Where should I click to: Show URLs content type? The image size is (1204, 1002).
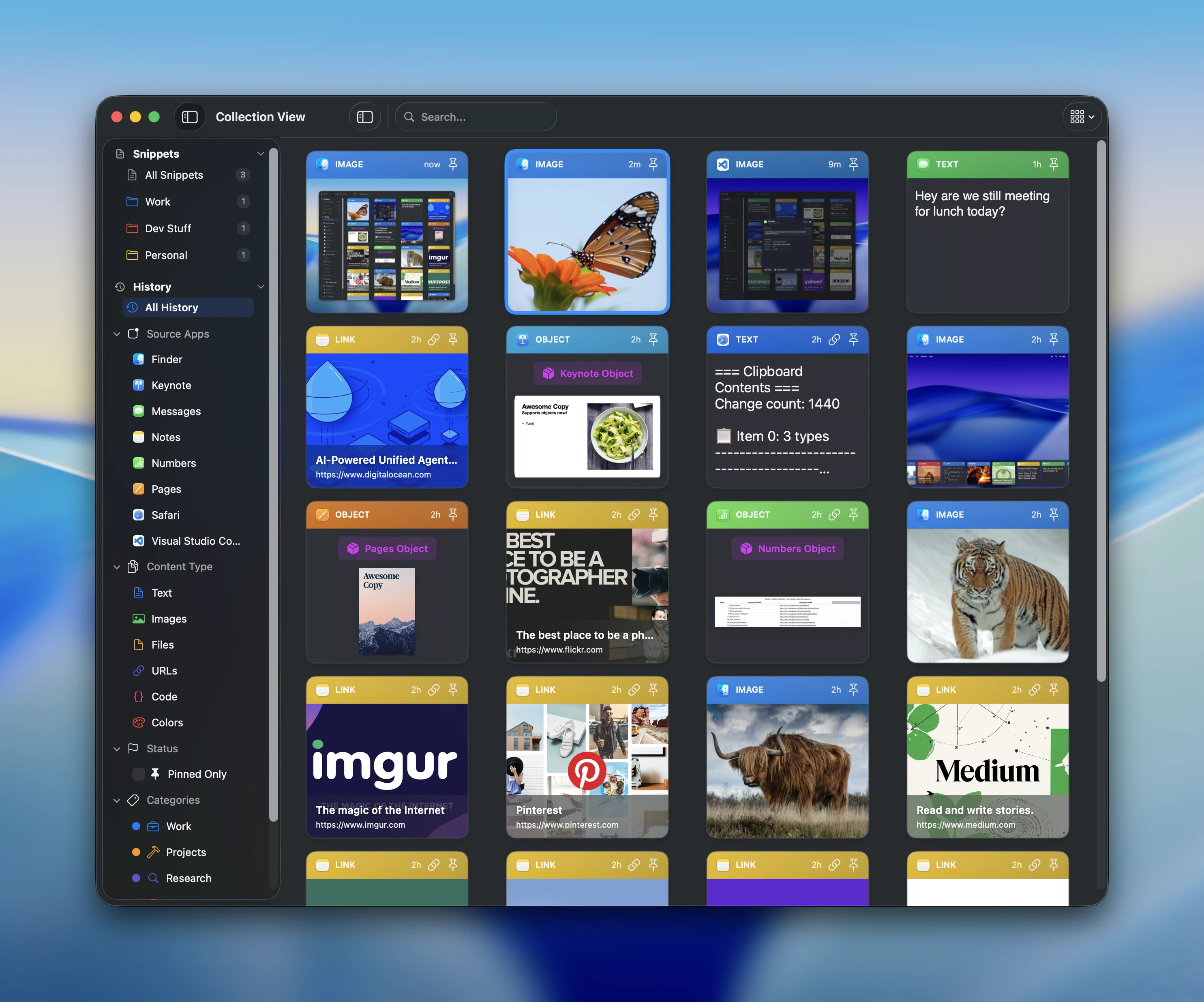[x=164, y=671]
